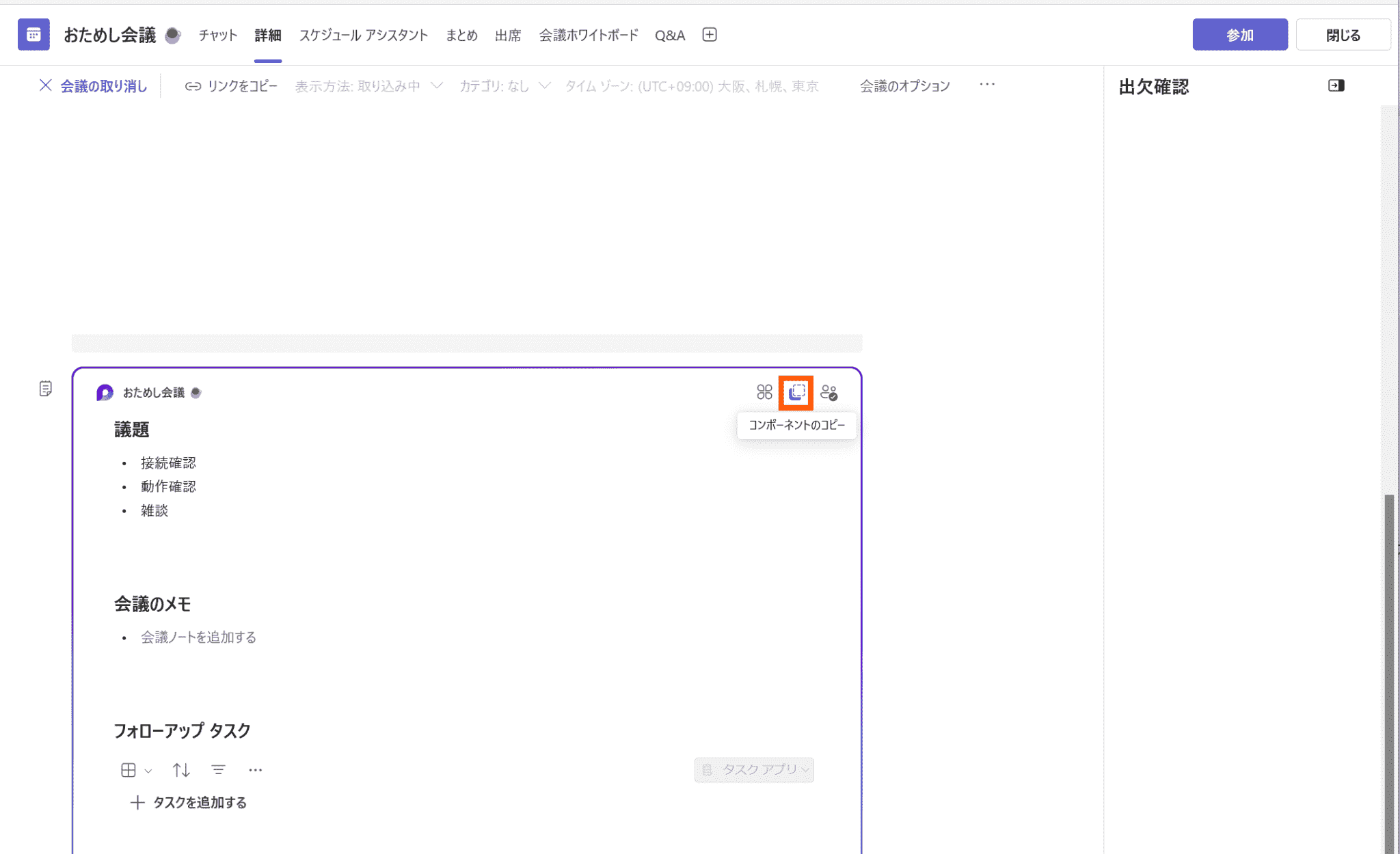The width and height of the screenshot is (1400, 854).
Task: Open 会議のオプション
Action: click(x=905, y=86)
